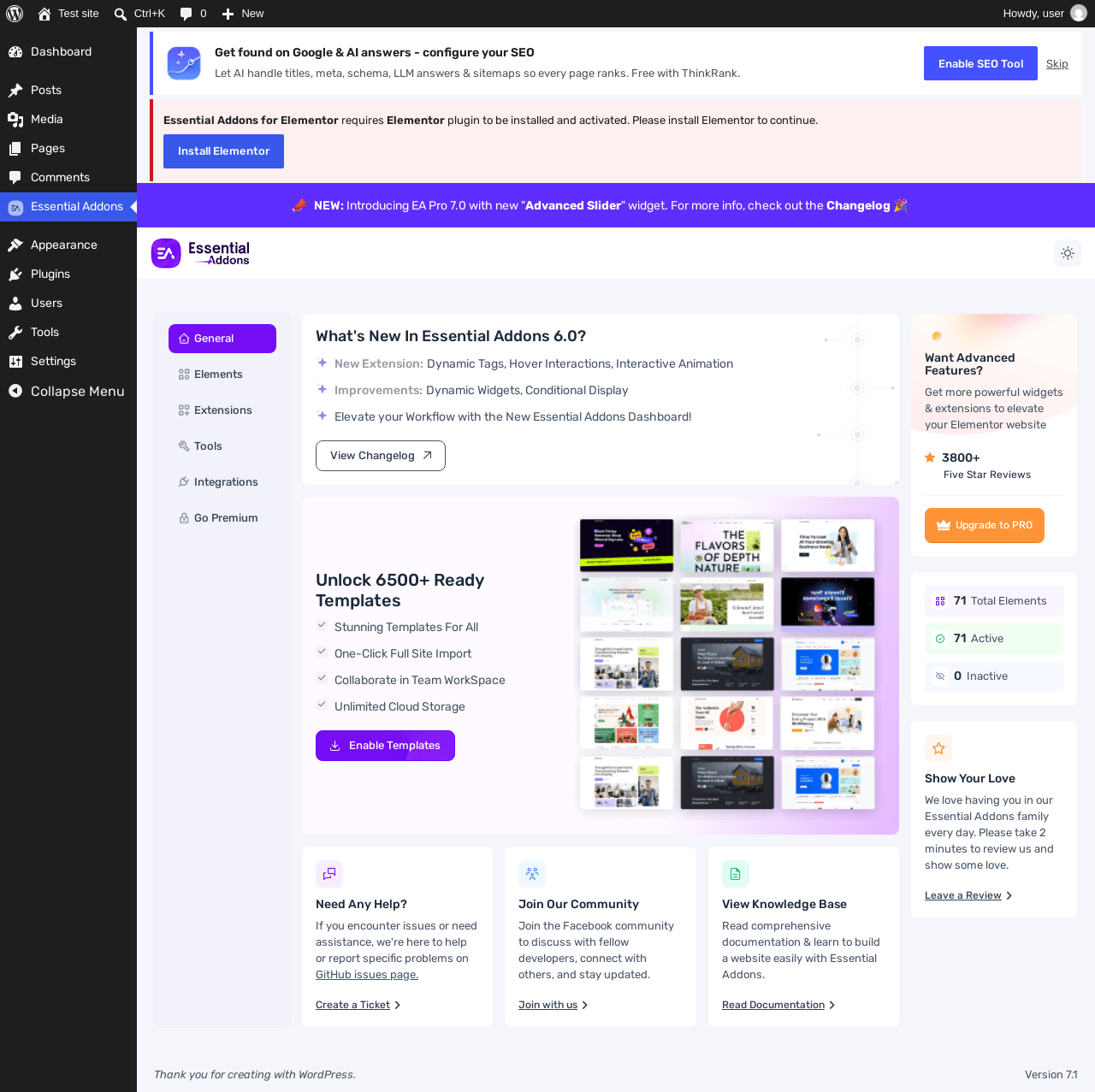This screenshot has height=1092, width=1095.
Task: Click the ThinkRank SEO icon
Action: pos(184,63)
